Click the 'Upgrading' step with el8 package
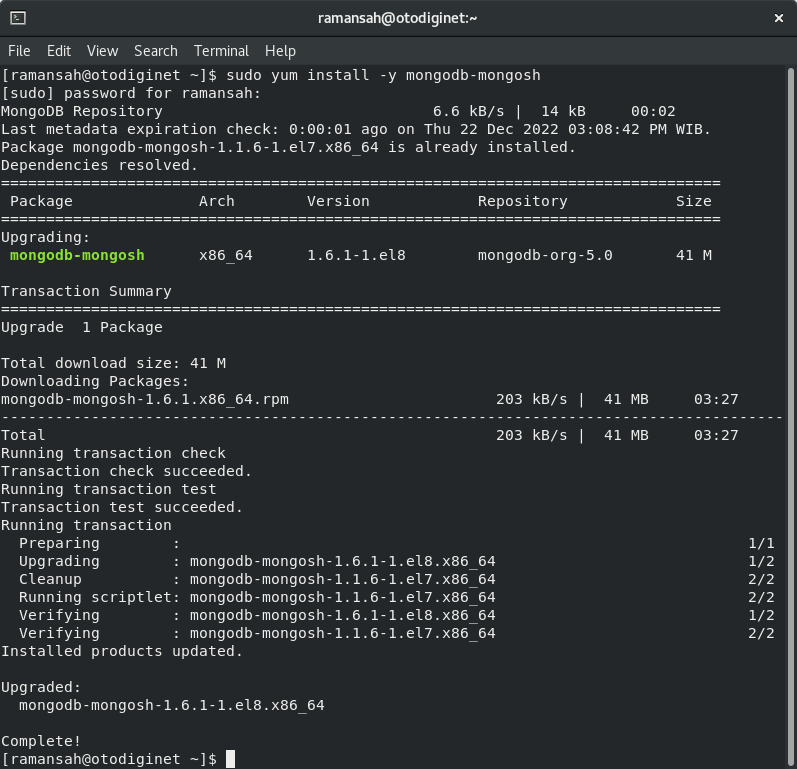Image resolution: width=797 pixels, height=769 pixels. 396,561
